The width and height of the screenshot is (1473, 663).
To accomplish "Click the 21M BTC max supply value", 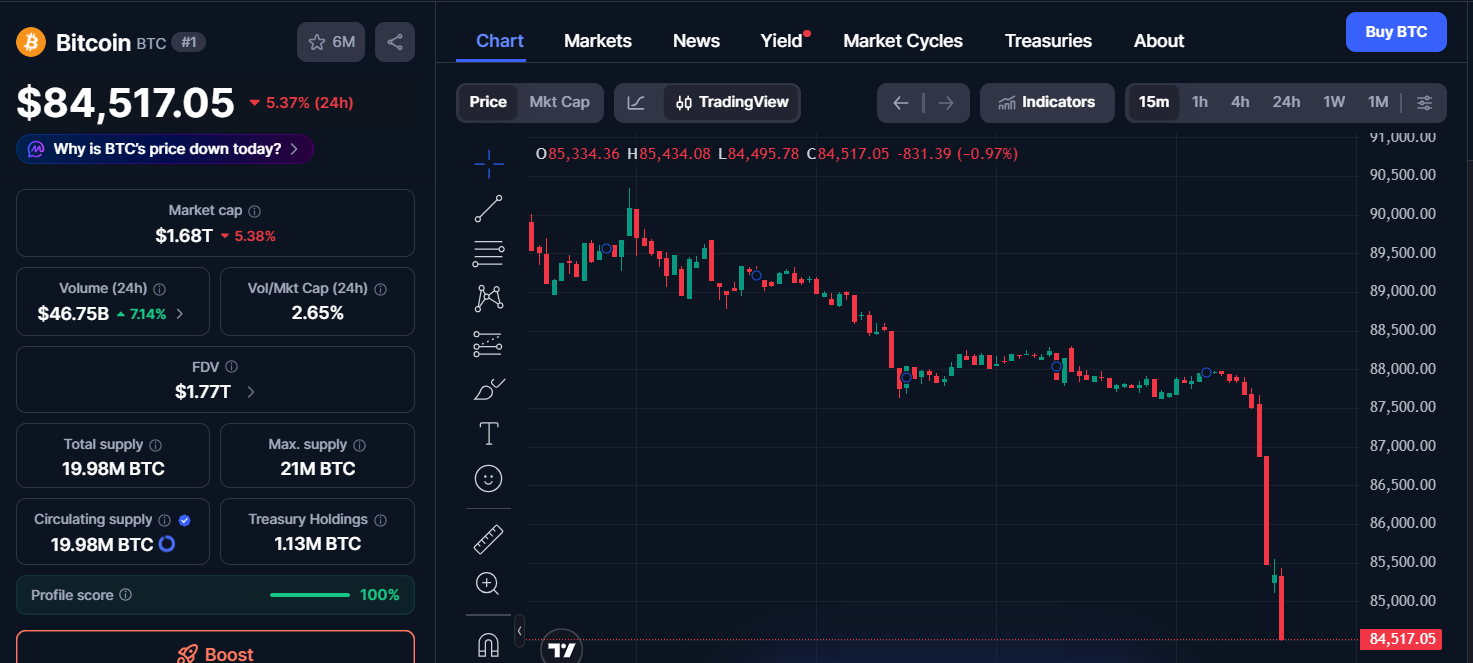I will coord(317,469).
